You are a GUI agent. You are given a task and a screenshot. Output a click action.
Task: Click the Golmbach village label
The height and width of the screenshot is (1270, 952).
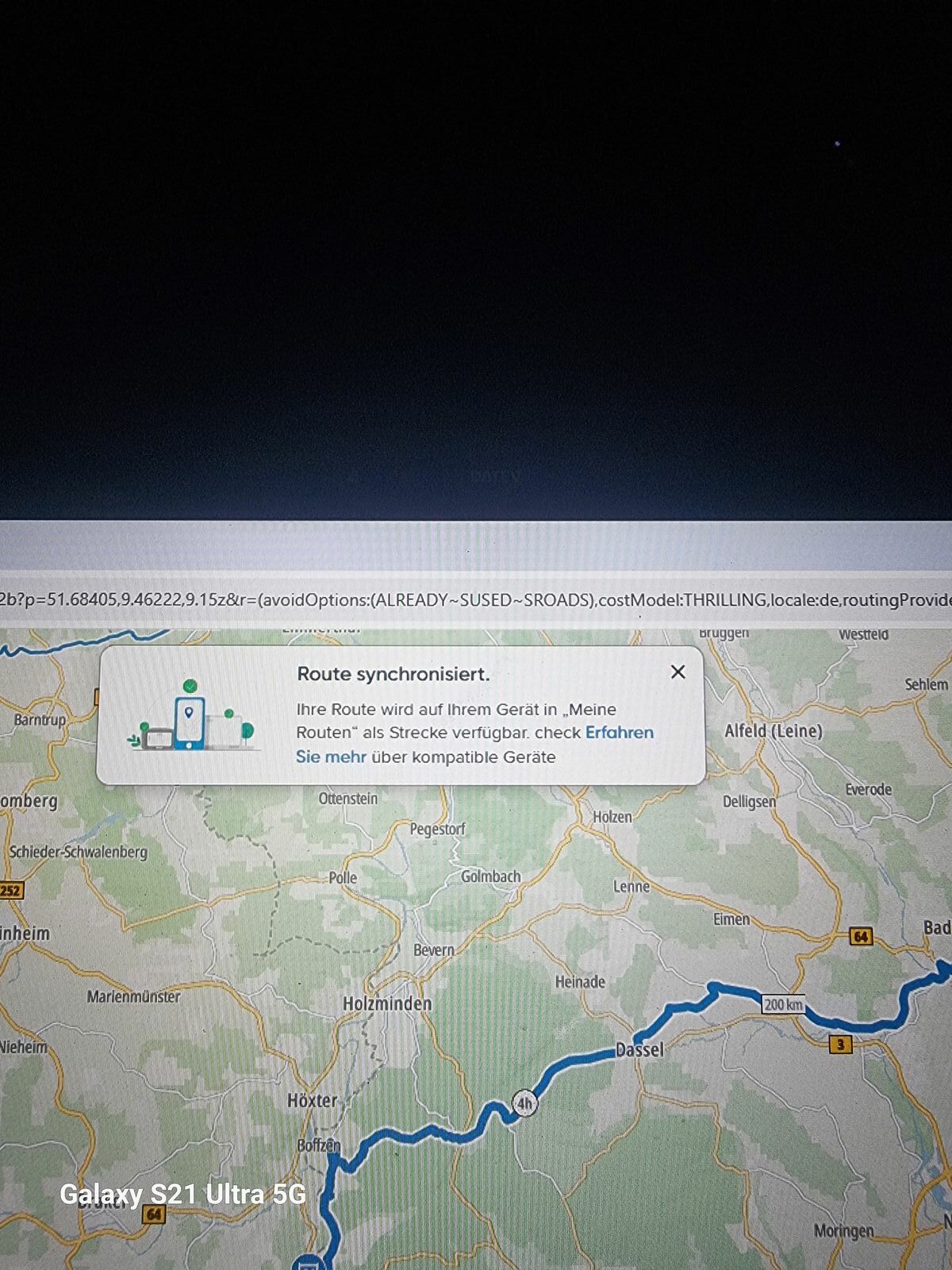pyautogui.click(x=491, y=877)
